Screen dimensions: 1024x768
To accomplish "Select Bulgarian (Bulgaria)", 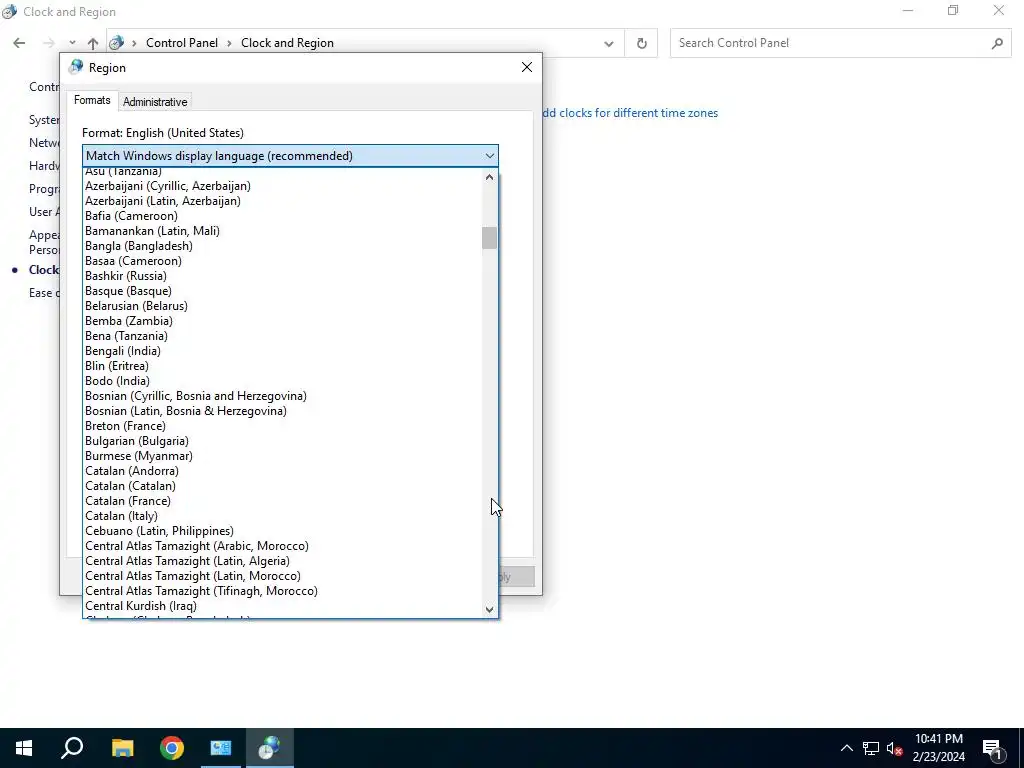I will click(x=282, y=441).
